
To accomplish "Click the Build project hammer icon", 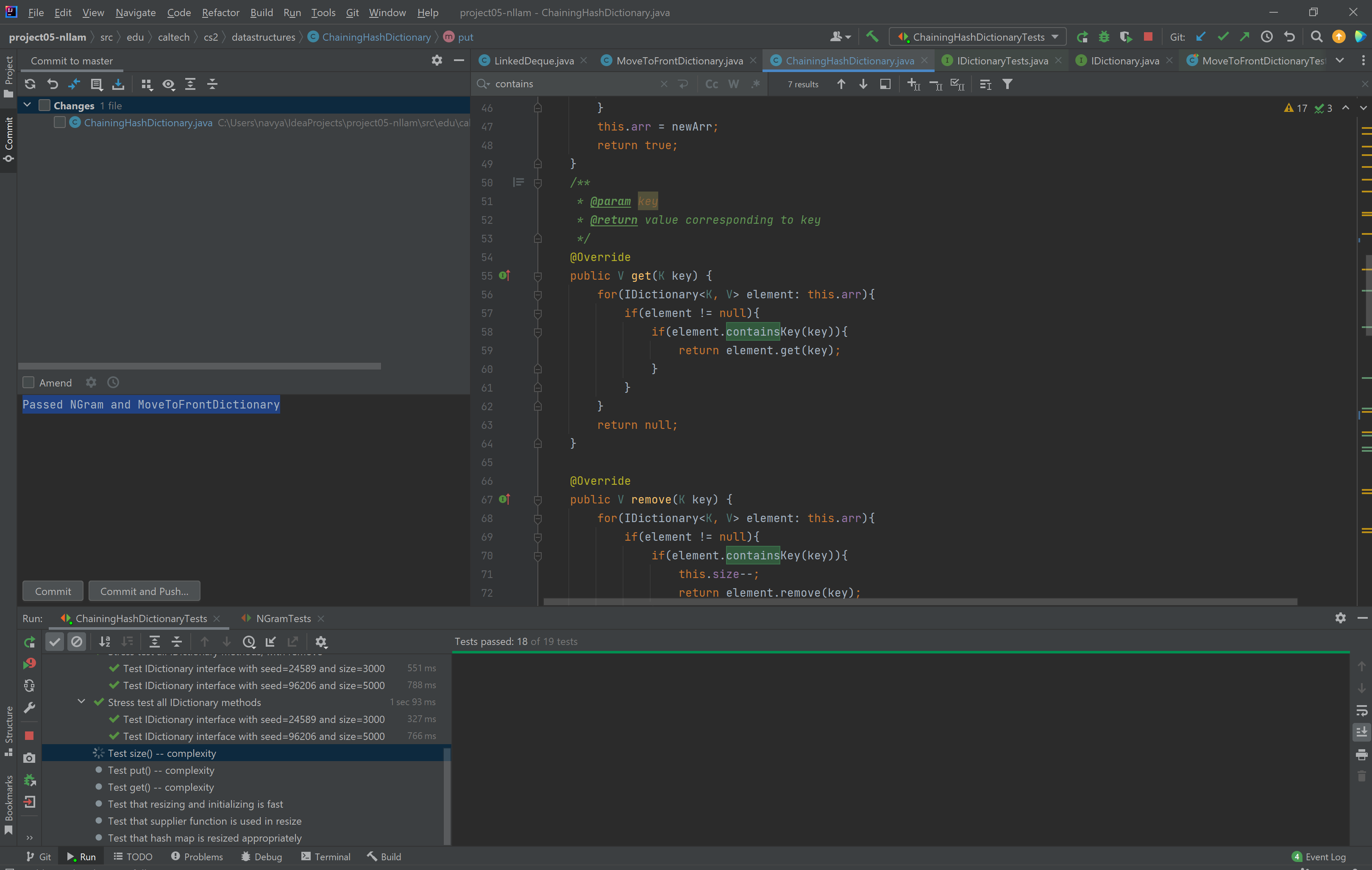I will click(872, 37).
